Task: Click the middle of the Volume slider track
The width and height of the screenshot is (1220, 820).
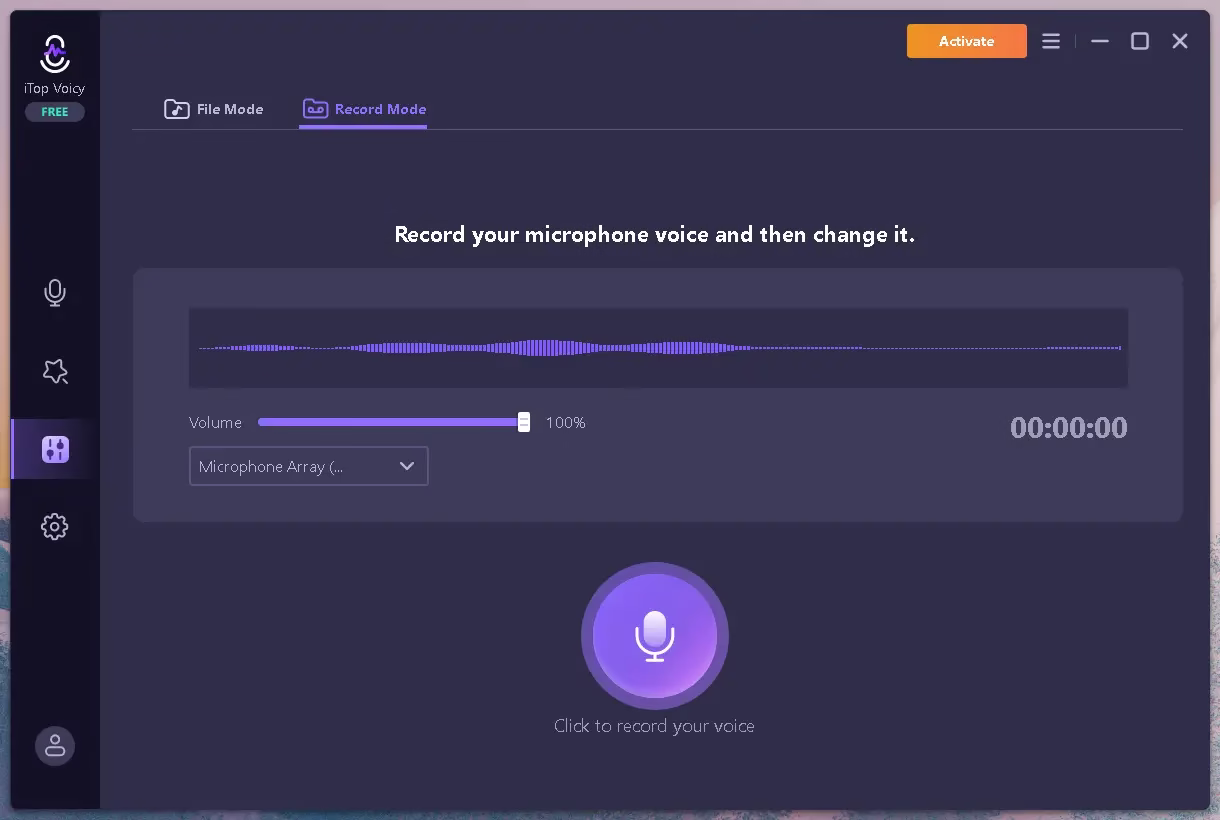Action: pyautogui.click(x=390, y=422)
